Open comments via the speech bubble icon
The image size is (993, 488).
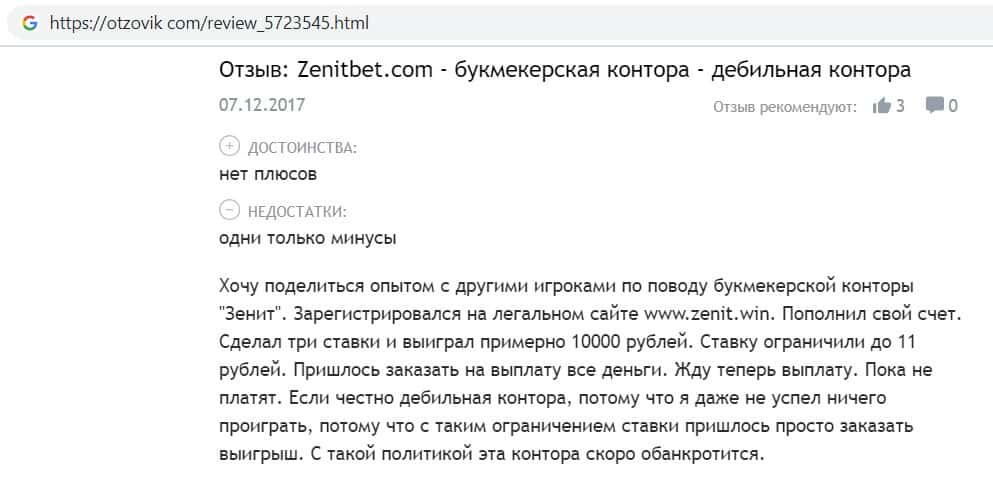pyautogui.click(x=934, y=106)
